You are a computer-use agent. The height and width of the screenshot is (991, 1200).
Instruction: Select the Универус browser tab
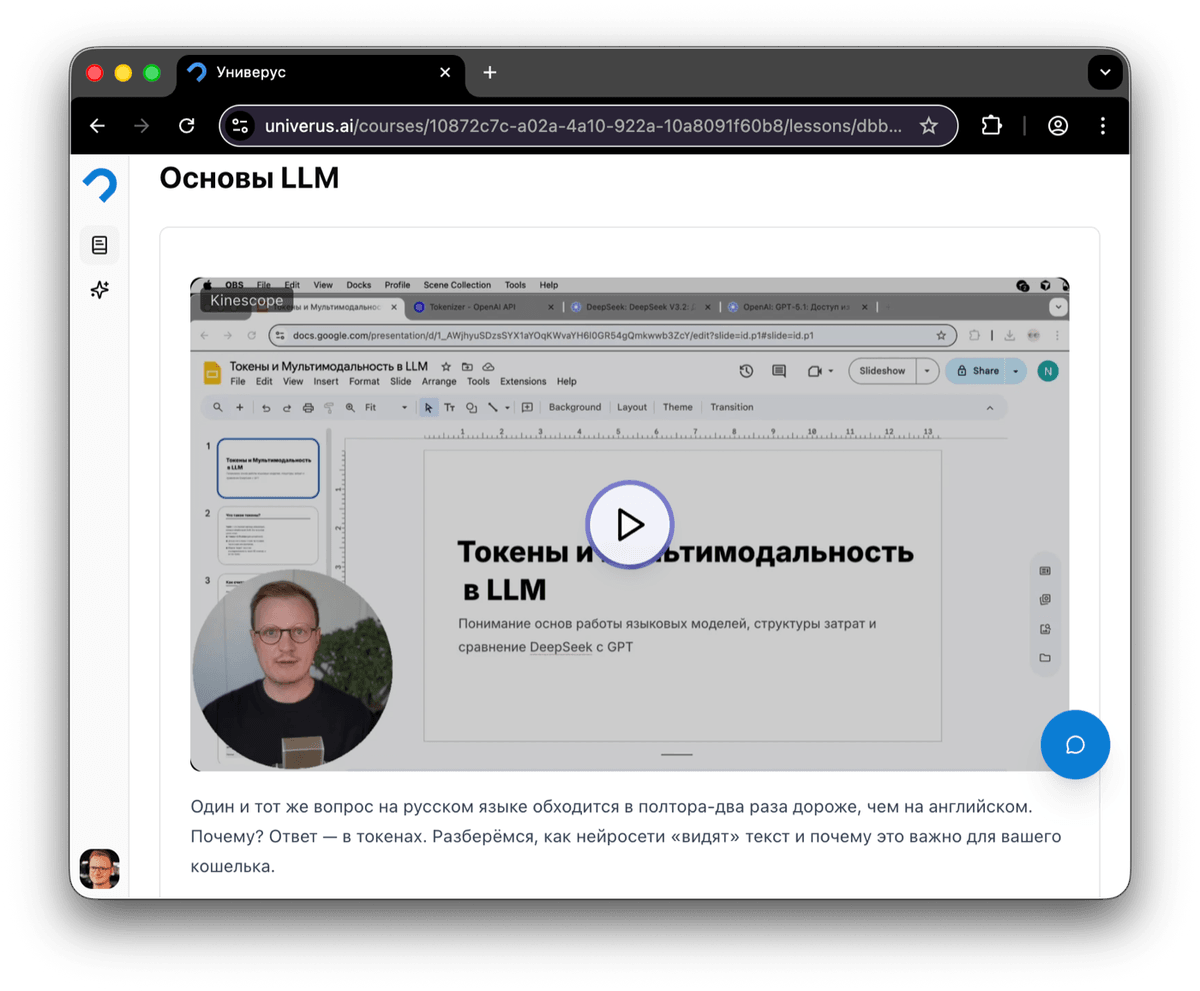[x=300, y=73]
